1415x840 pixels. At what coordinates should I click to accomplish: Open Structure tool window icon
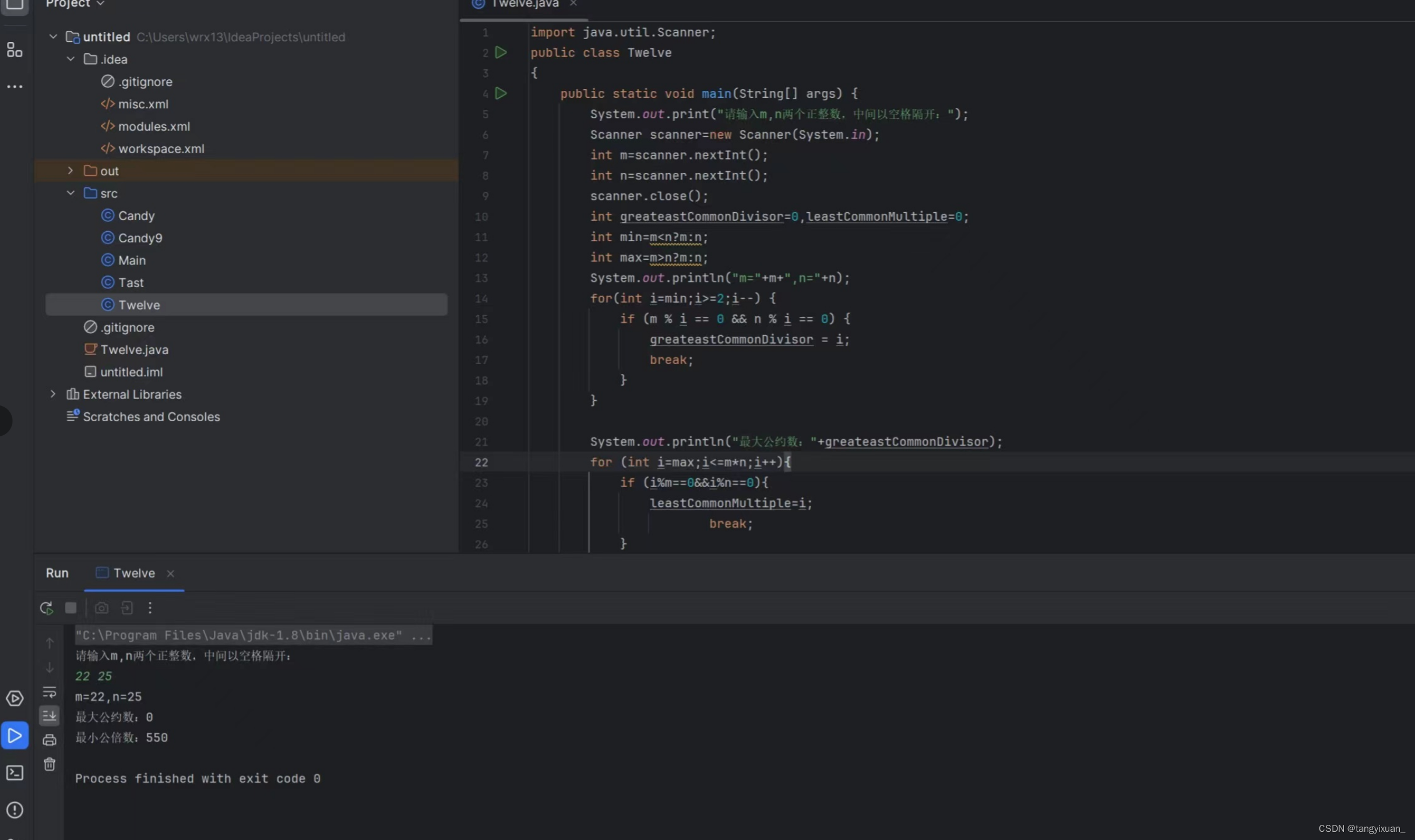tap(15, 50)
